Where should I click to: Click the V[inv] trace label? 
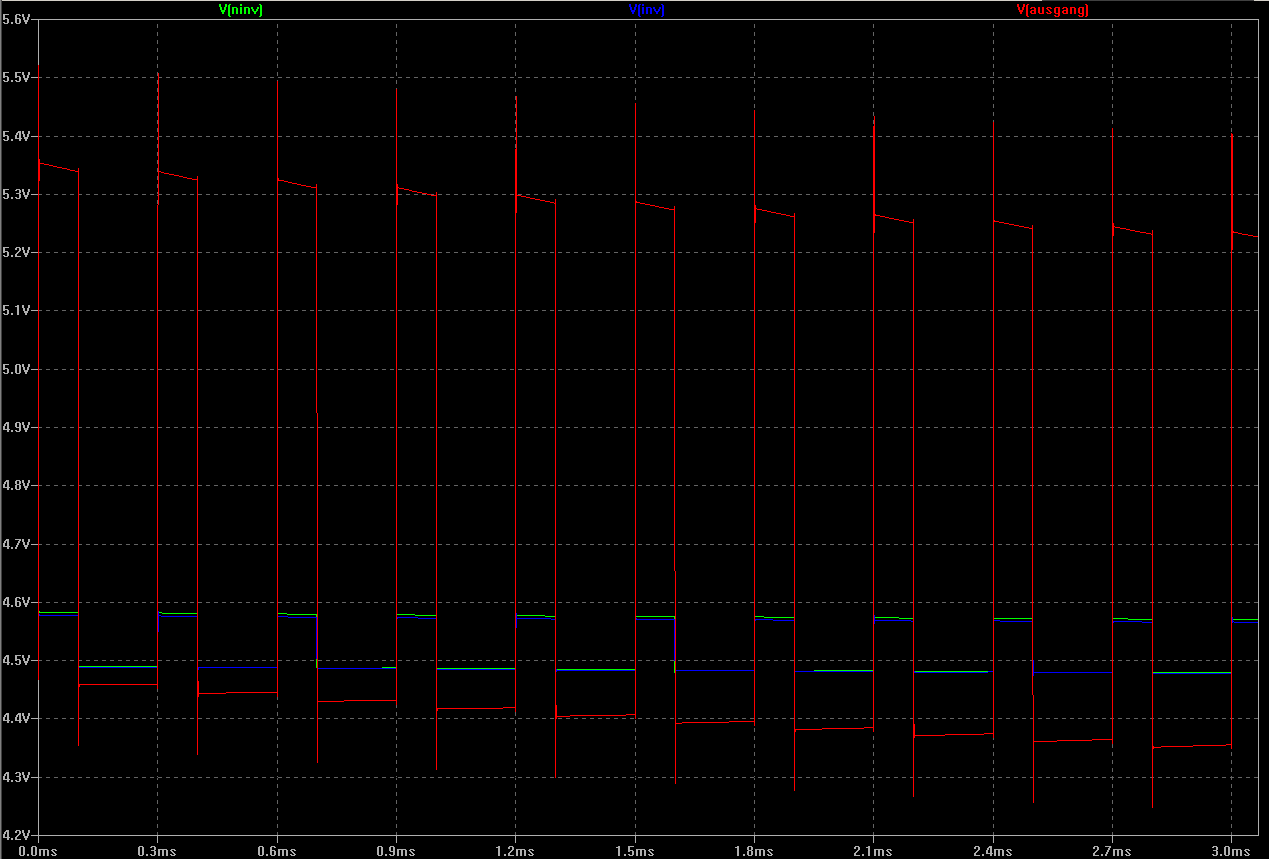[646, 9]
